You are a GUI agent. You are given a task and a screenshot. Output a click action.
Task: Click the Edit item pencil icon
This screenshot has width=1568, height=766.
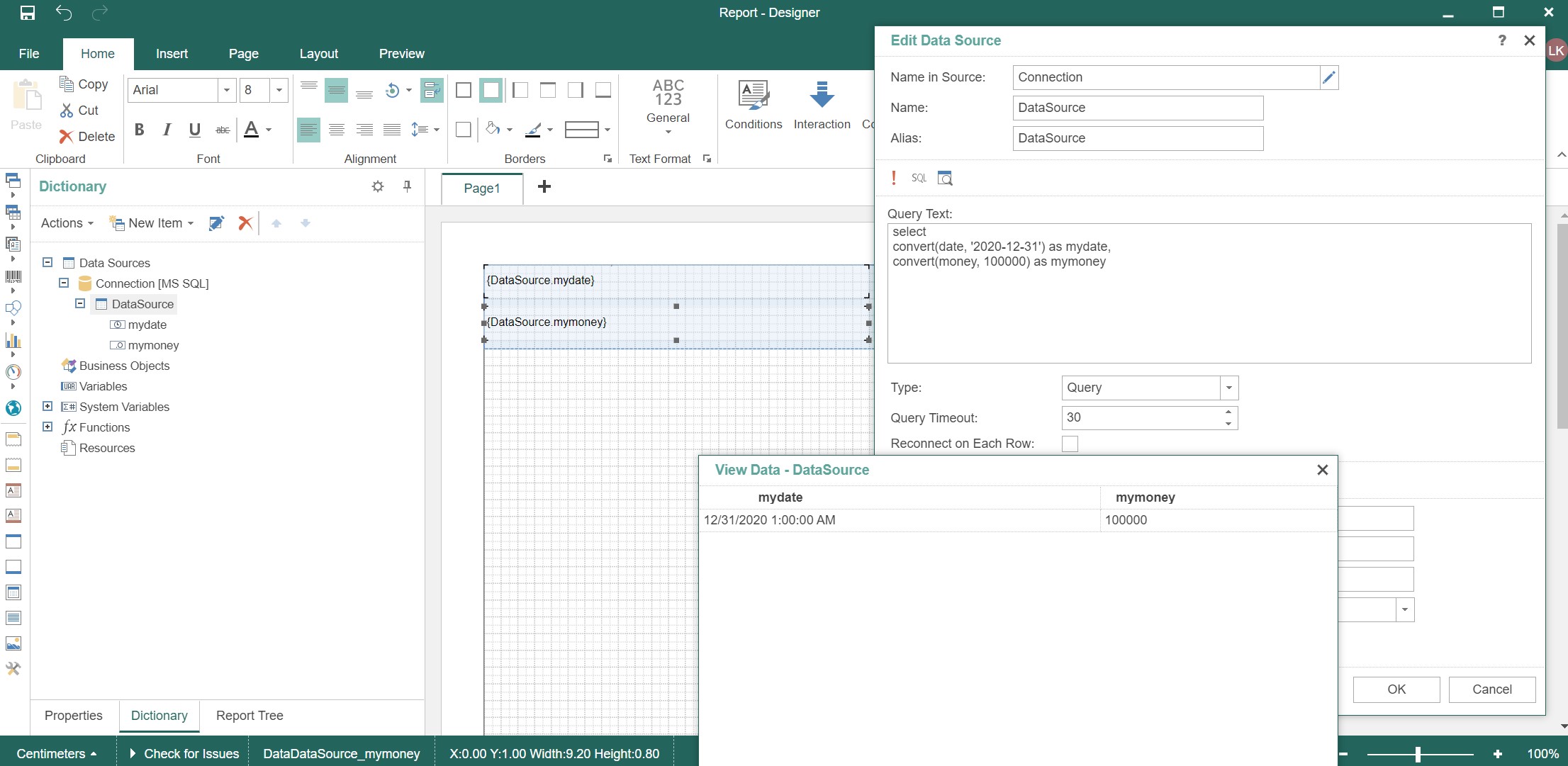click(x=217, y=223)
